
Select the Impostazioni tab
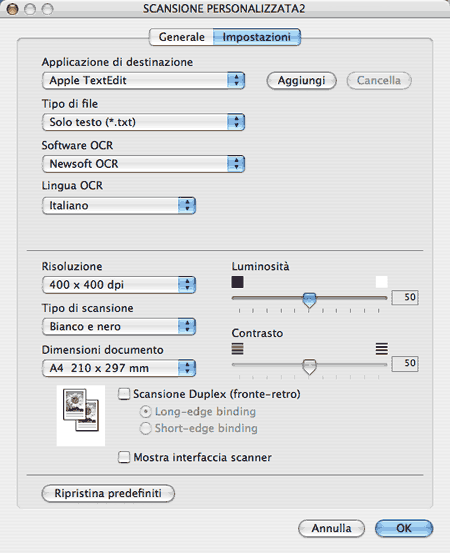[257, 37]
